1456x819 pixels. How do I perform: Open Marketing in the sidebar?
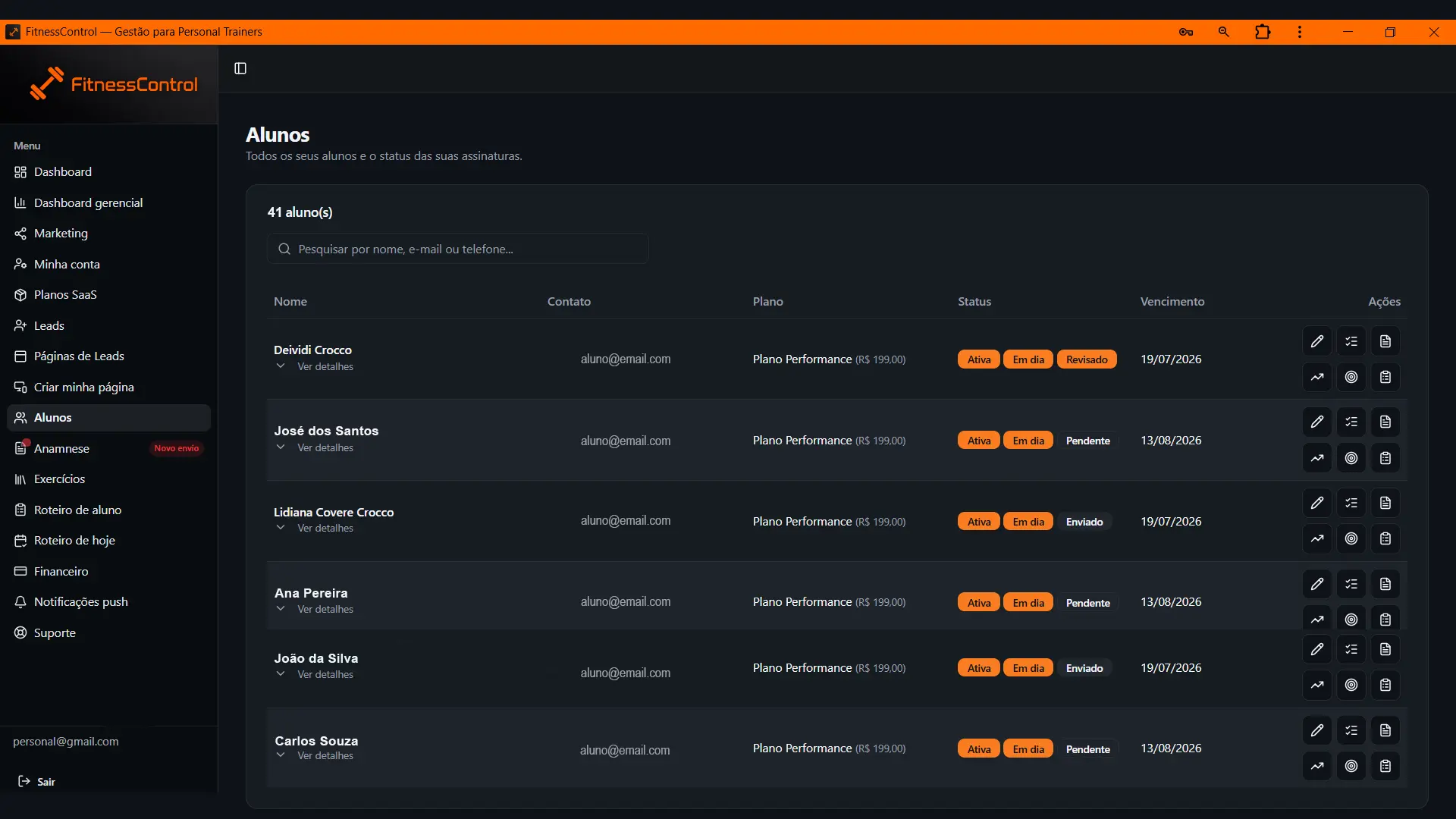(108, 234)
